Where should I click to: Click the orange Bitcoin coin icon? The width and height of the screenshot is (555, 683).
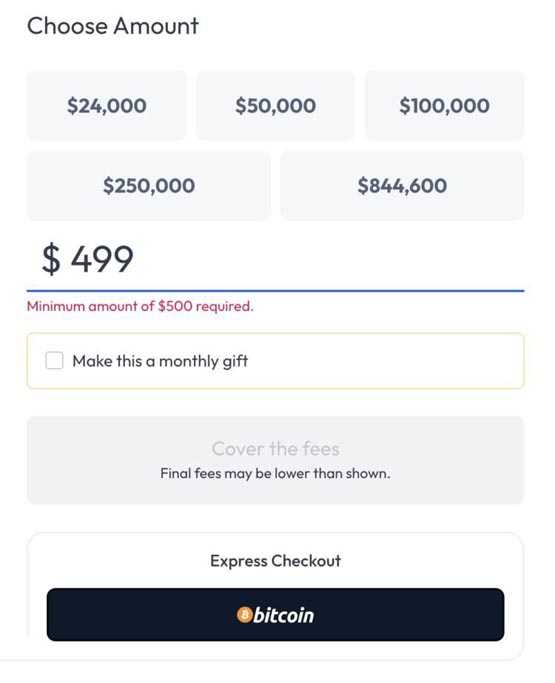click(x=244, y=615)
